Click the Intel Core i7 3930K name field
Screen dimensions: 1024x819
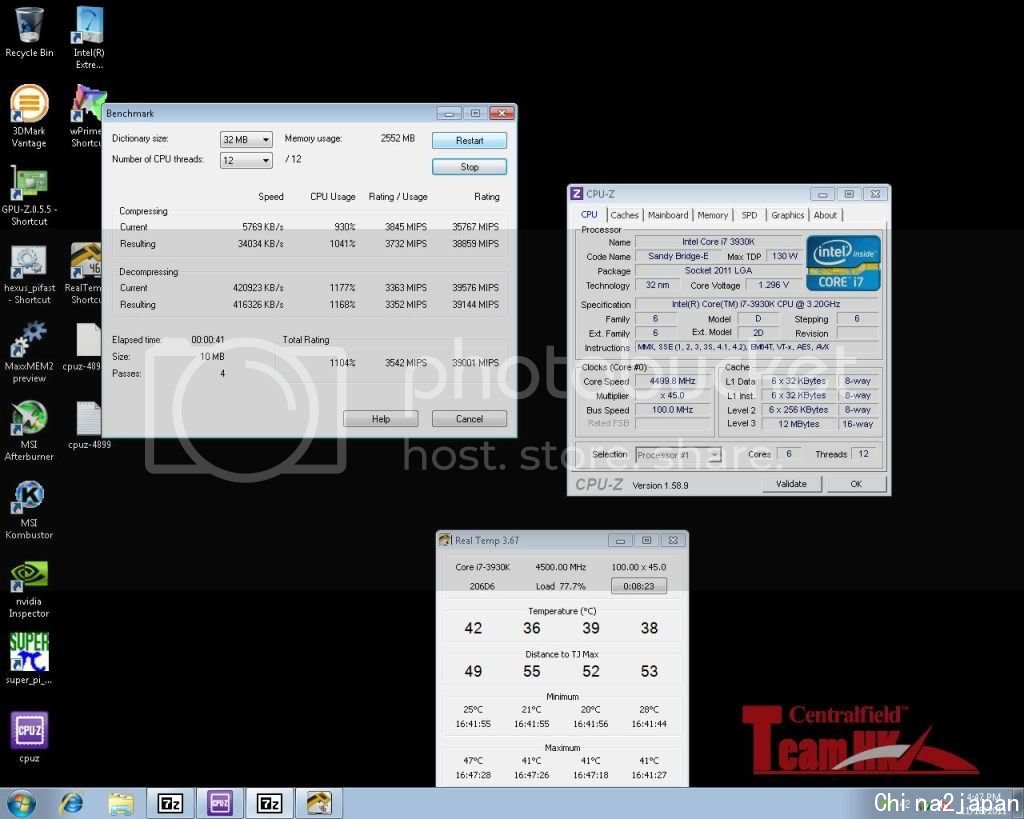718,242
